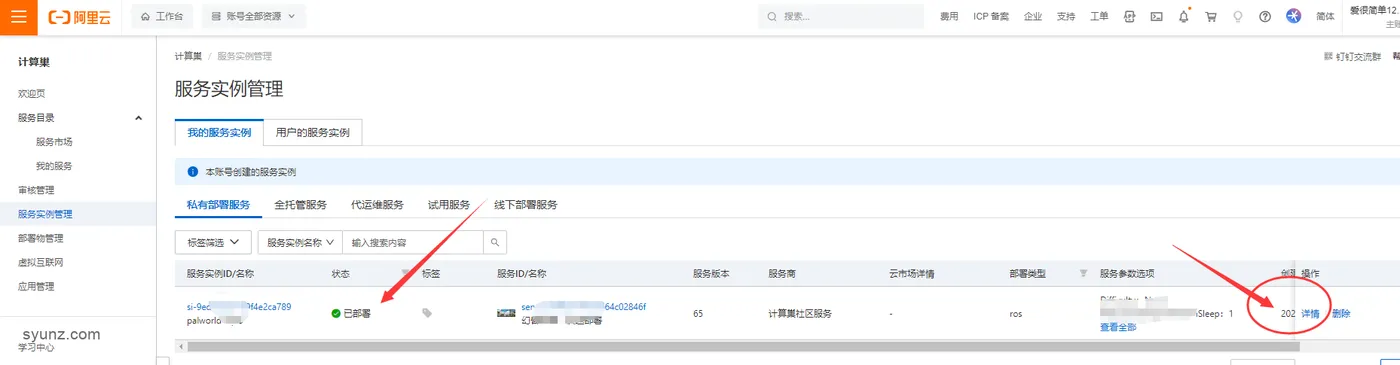Open the service thumbnail image in the row
Viewport: 1400px width, 365px height.
(506, 313)
